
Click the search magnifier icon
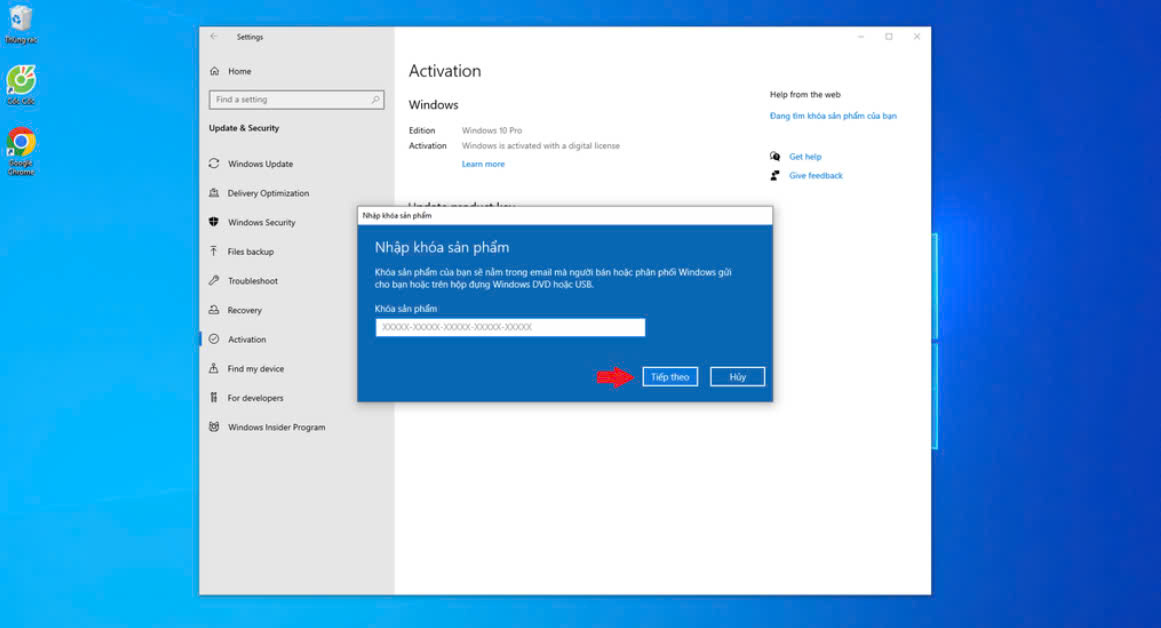[x=375, y=99]
